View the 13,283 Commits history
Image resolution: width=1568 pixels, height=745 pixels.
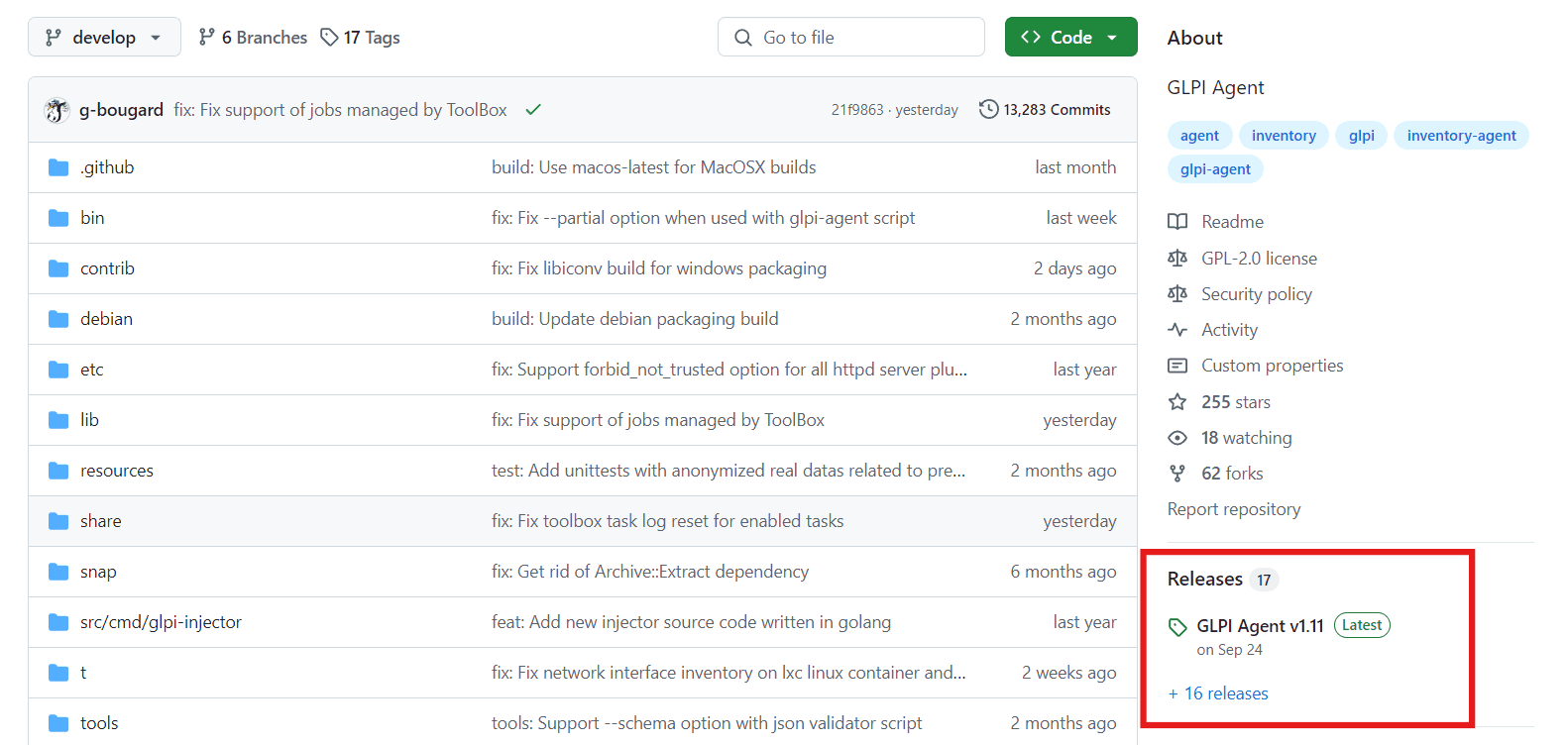pos(1045,110)
